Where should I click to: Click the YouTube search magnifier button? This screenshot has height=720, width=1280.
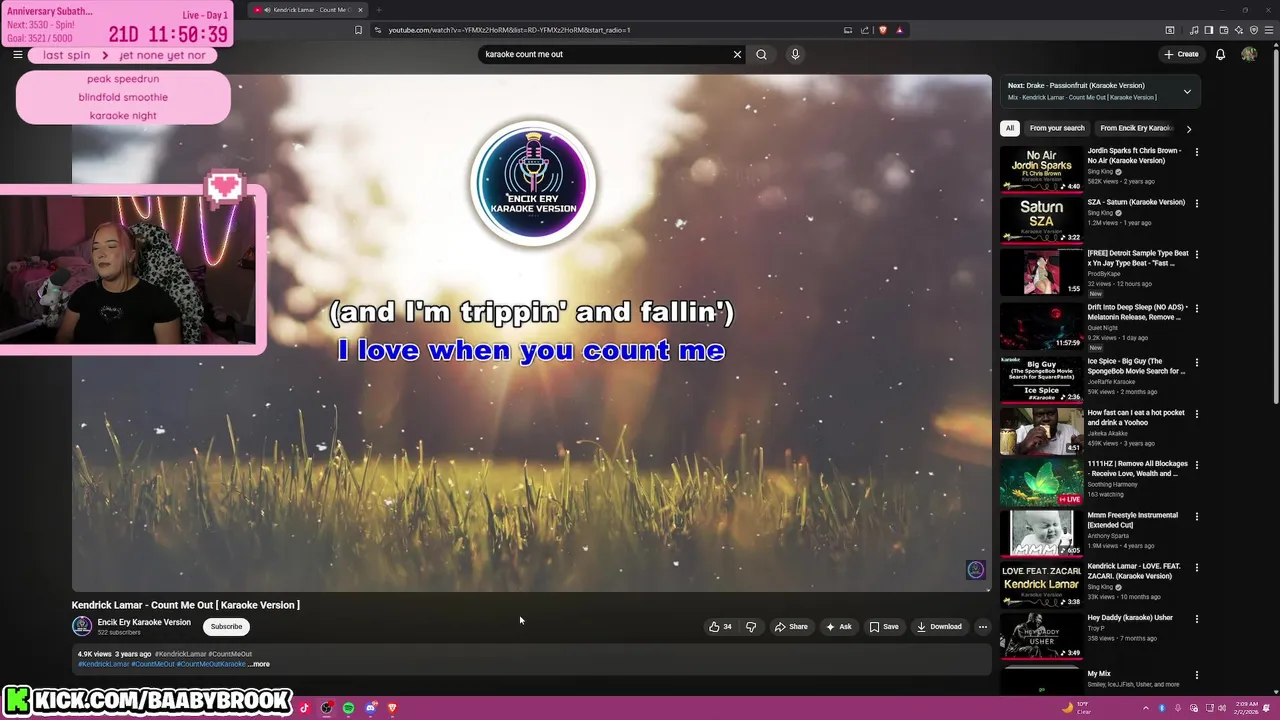tap(761, 54)
